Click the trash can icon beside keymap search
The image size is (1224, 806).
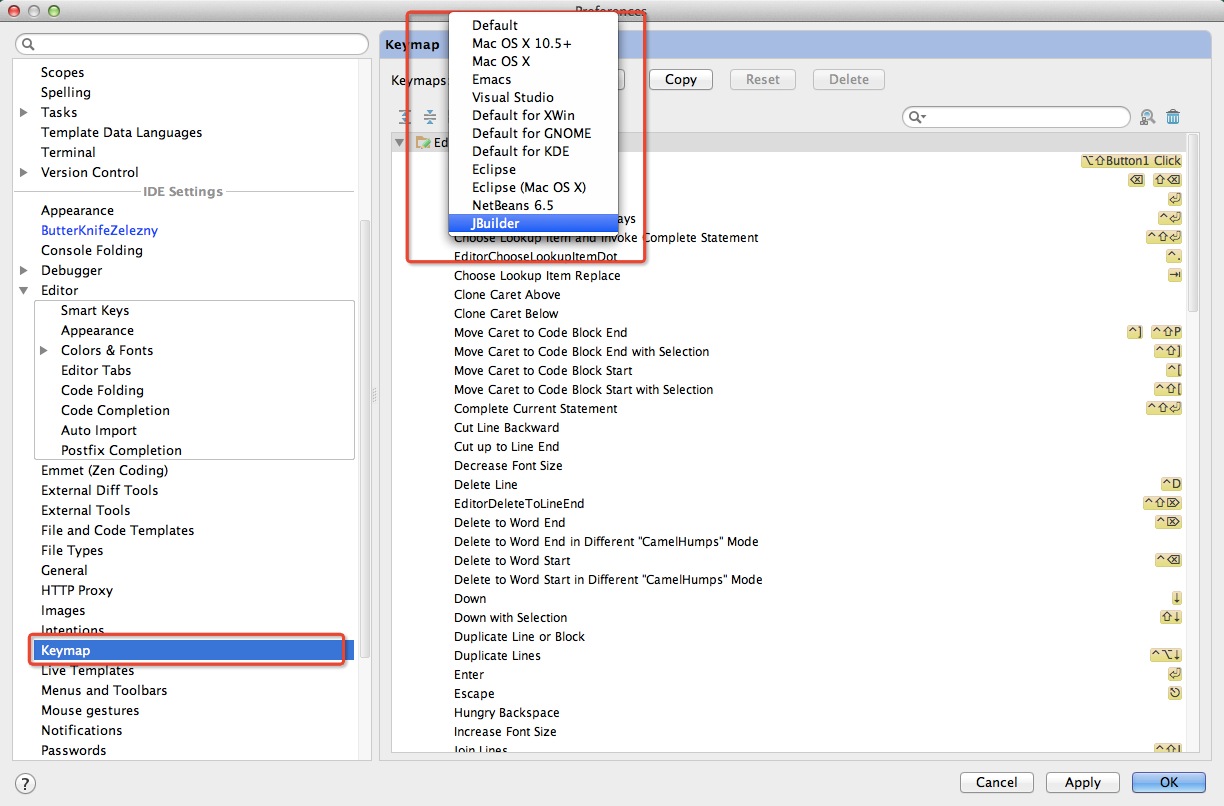pos(1173,117)
